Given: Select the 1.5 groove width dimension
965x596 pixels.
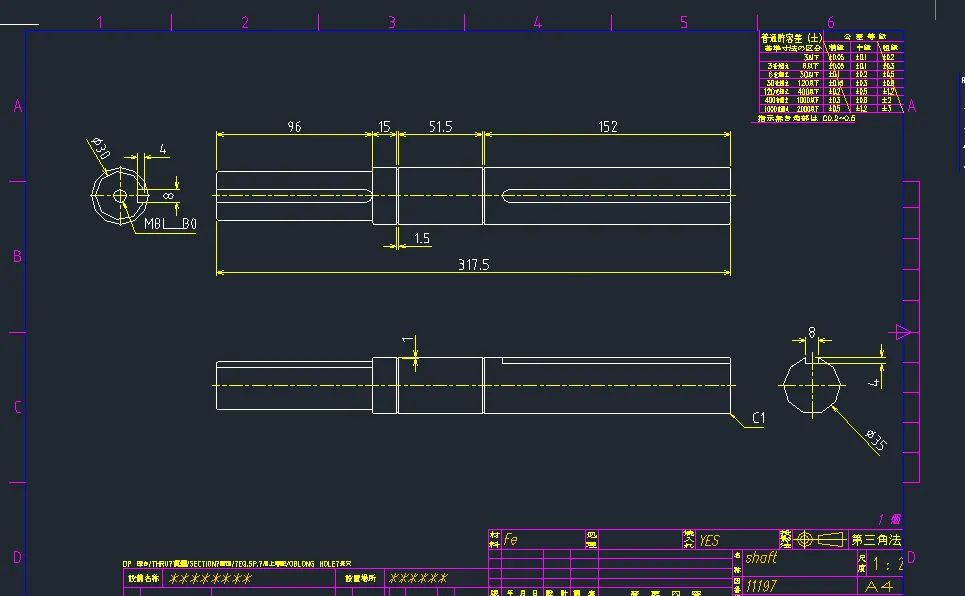Looking at the screenshot, I should point(421,238).
